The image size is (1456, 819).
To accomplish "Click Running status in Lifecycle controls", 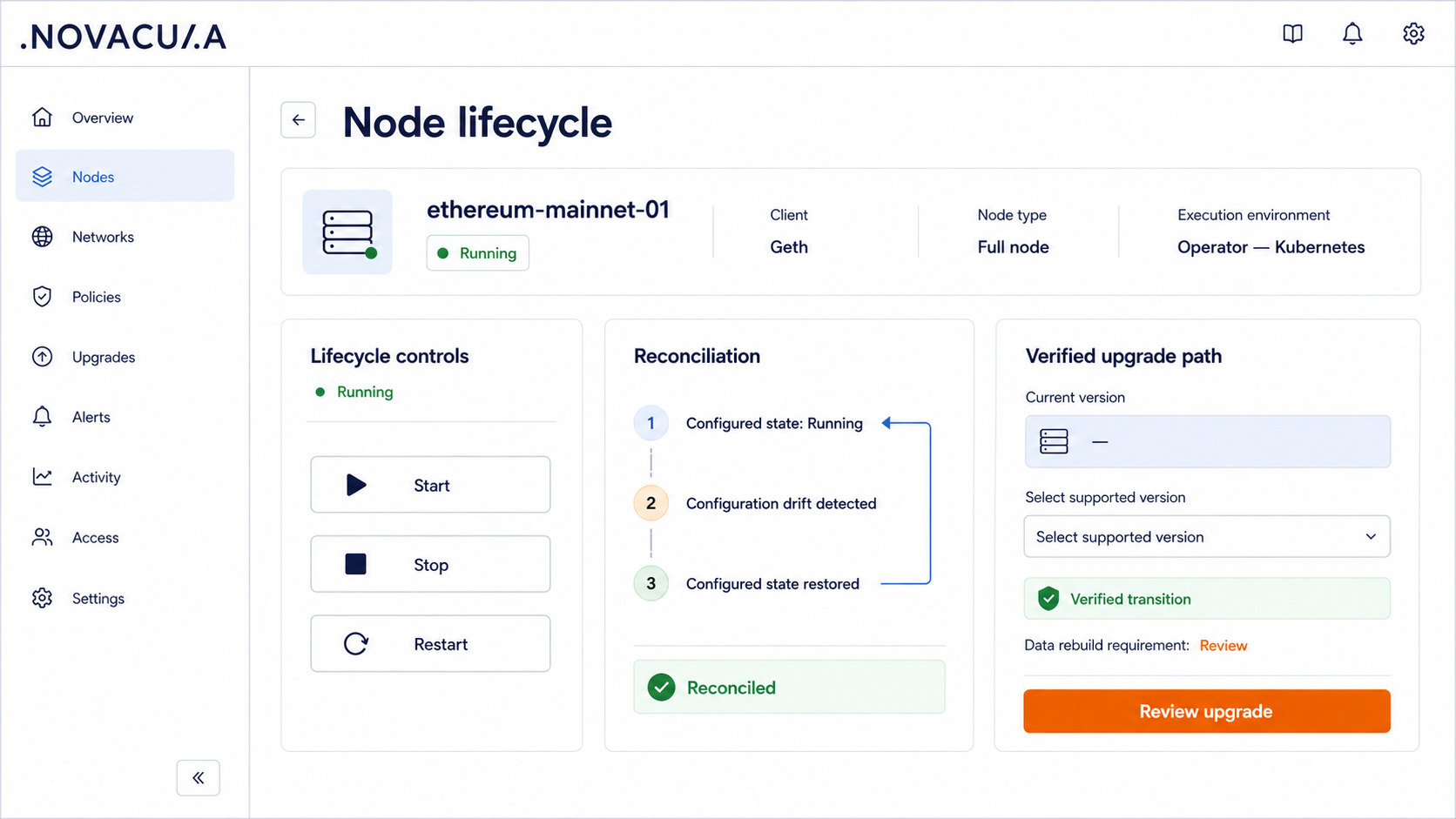I will (354, 393).
